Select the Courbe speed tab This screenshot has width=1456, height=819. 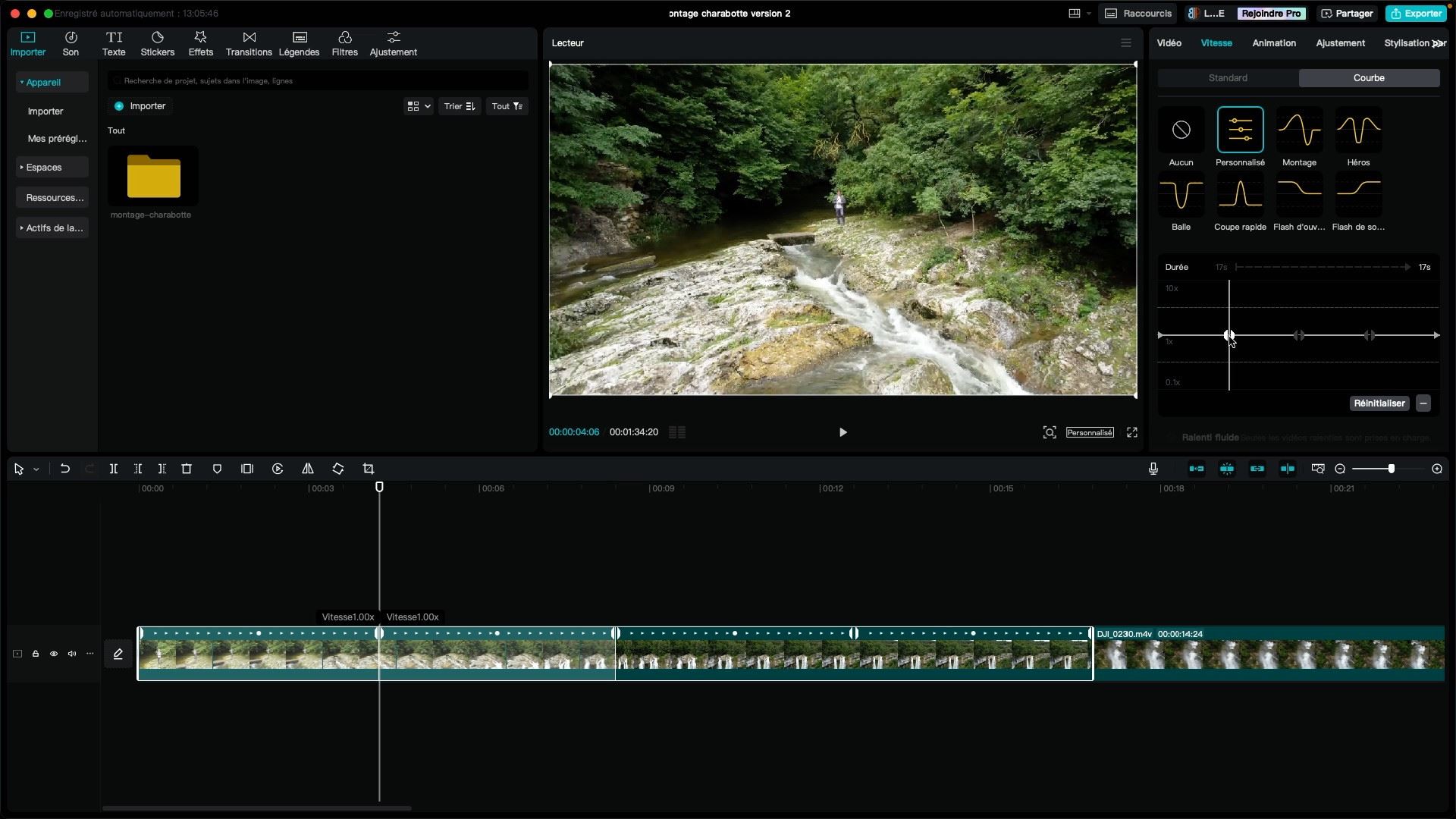tap(1369, 78)
